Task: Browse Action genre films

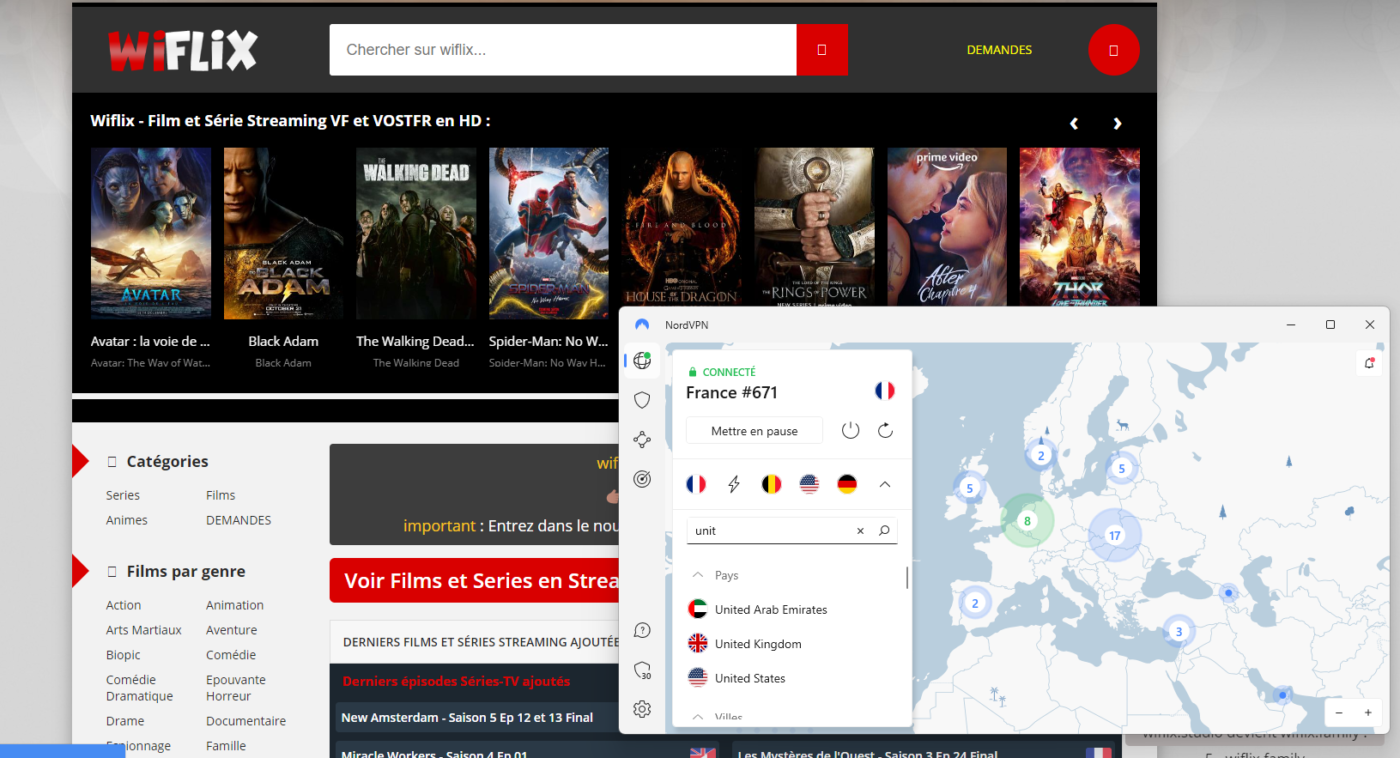Action: (x=124, y=605)
